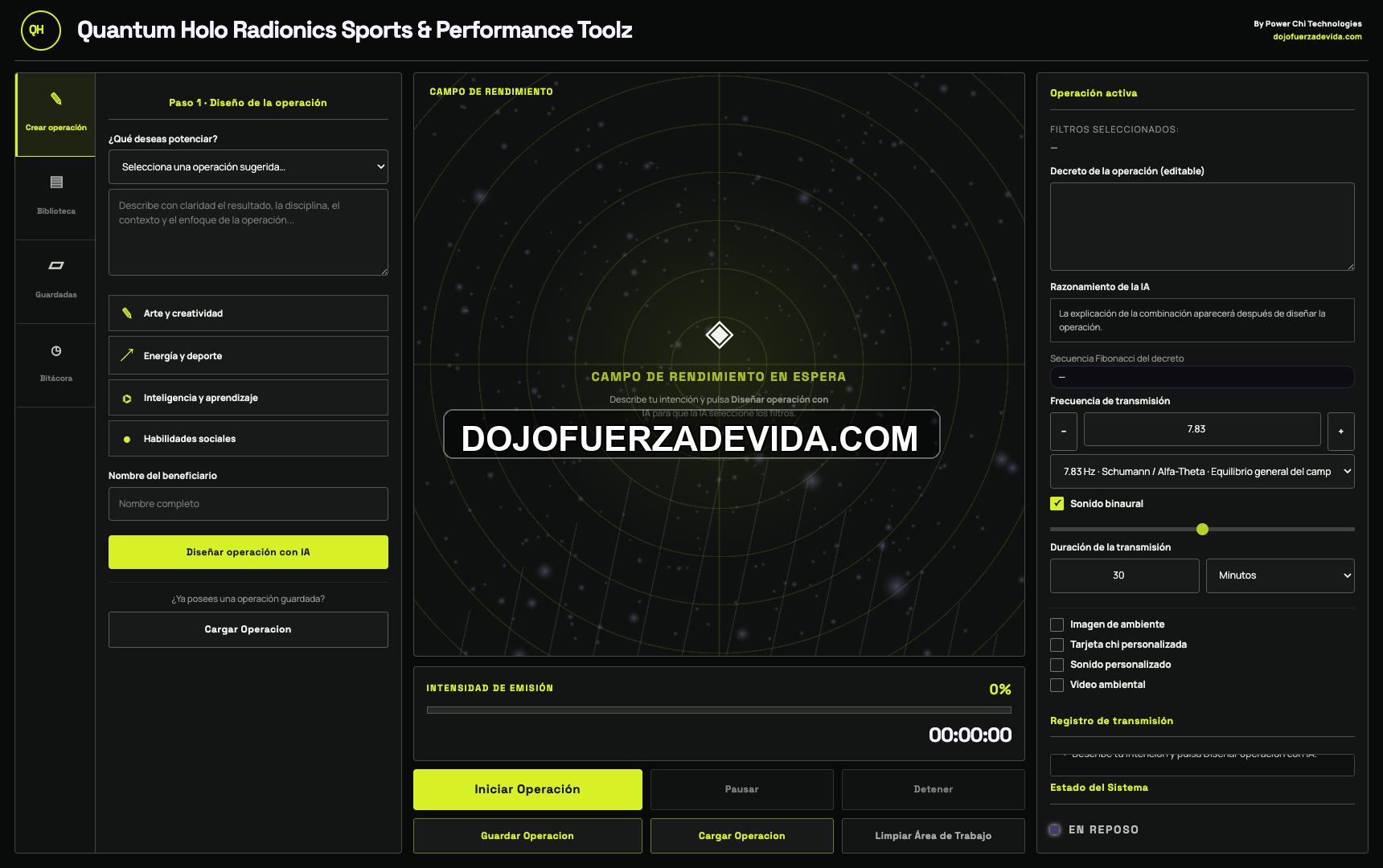The image size is (1383, 868).
Task: Click the arrow icon of Energía y deporte
Action: [x=127, y=355]
